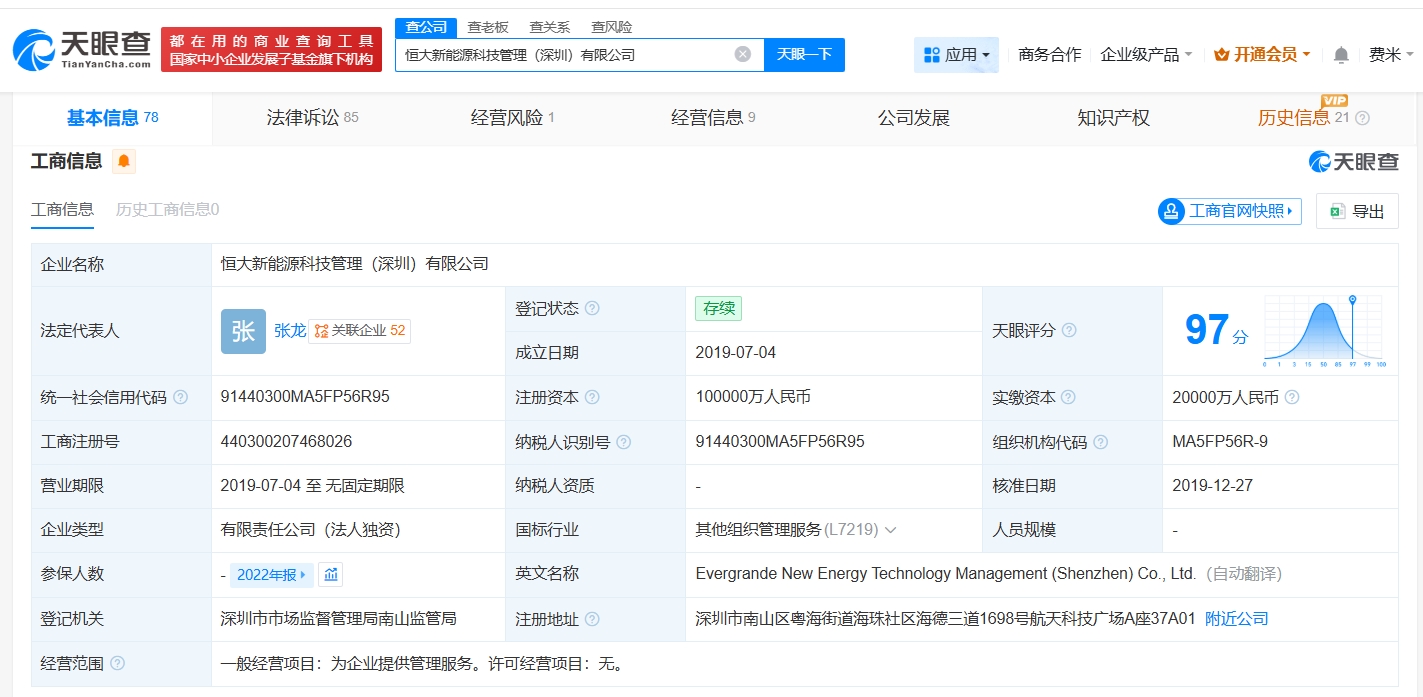Select the 工商信息 sub-tab

click(62, 209)
